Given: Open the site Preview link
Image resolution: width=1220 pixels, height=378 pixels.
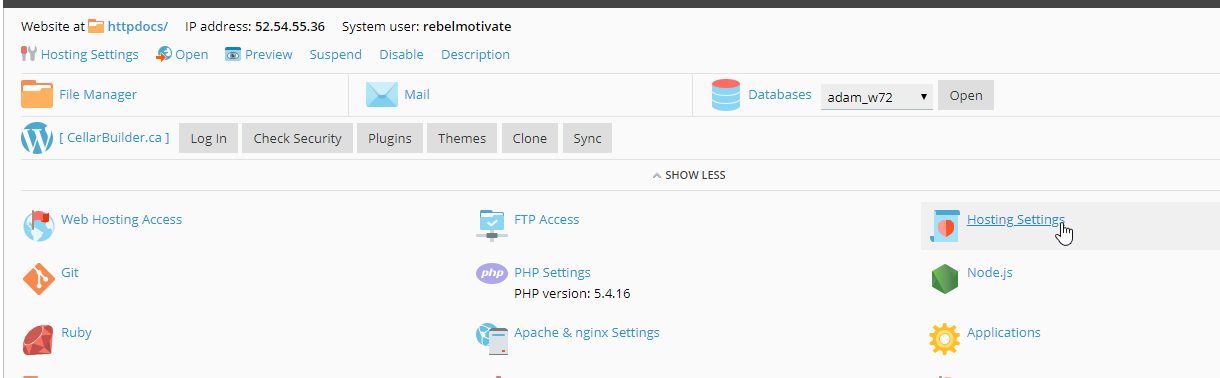Looking at the screenshot, I should pyautogui.click(x=269, y=55).
